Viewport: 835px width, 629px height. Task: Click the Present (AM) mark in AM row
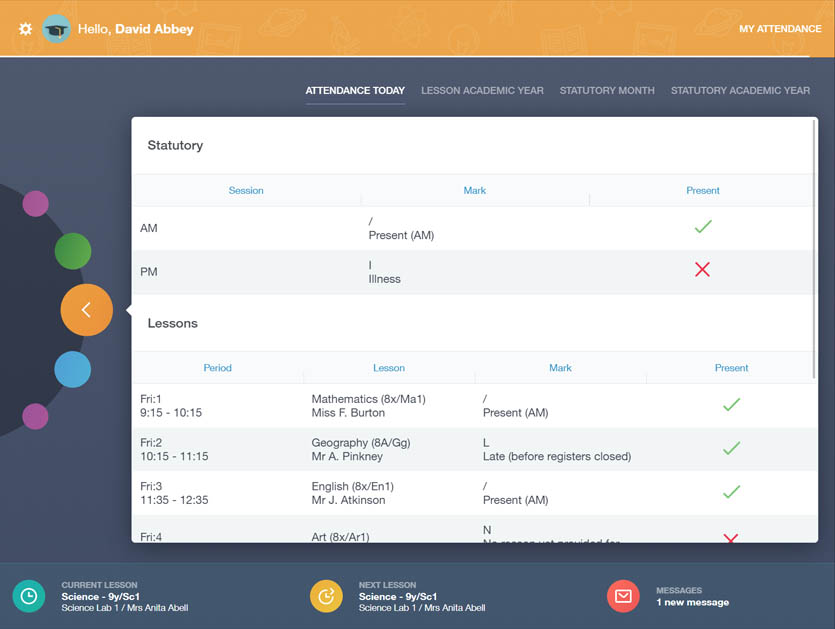pyautogui.click(x=402, y=235)
